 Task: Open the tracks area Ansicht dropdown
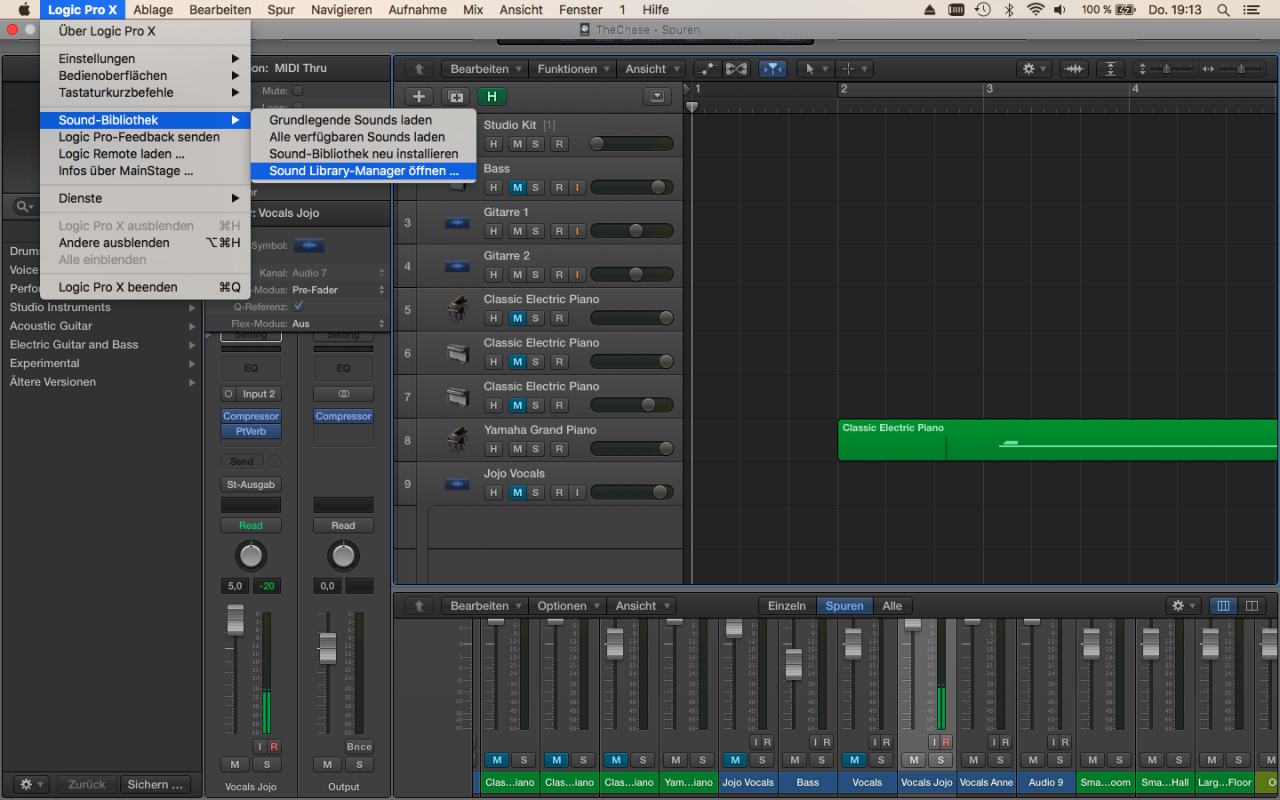point(651,69)
